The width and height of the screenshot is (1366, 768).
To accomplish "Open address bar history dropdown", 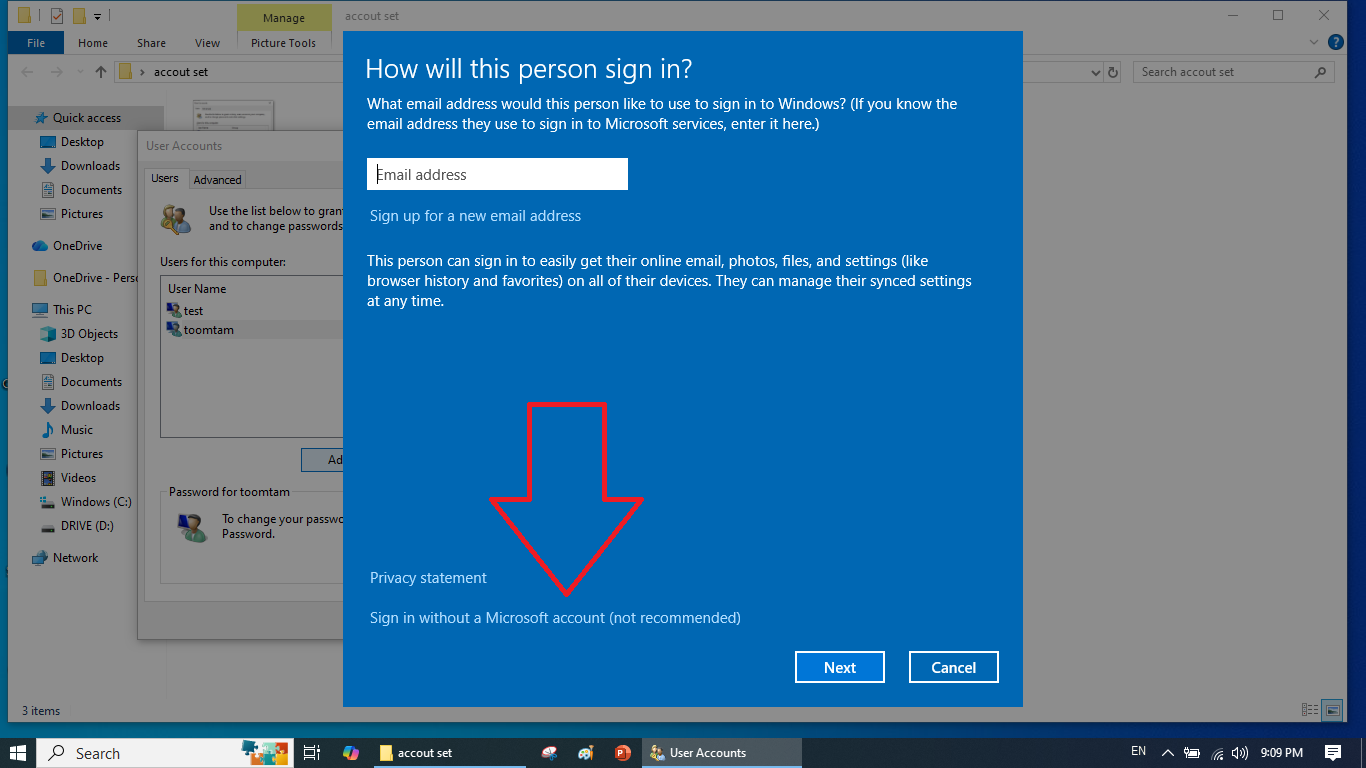I will pyautogui.click(x=1095, y=72).
